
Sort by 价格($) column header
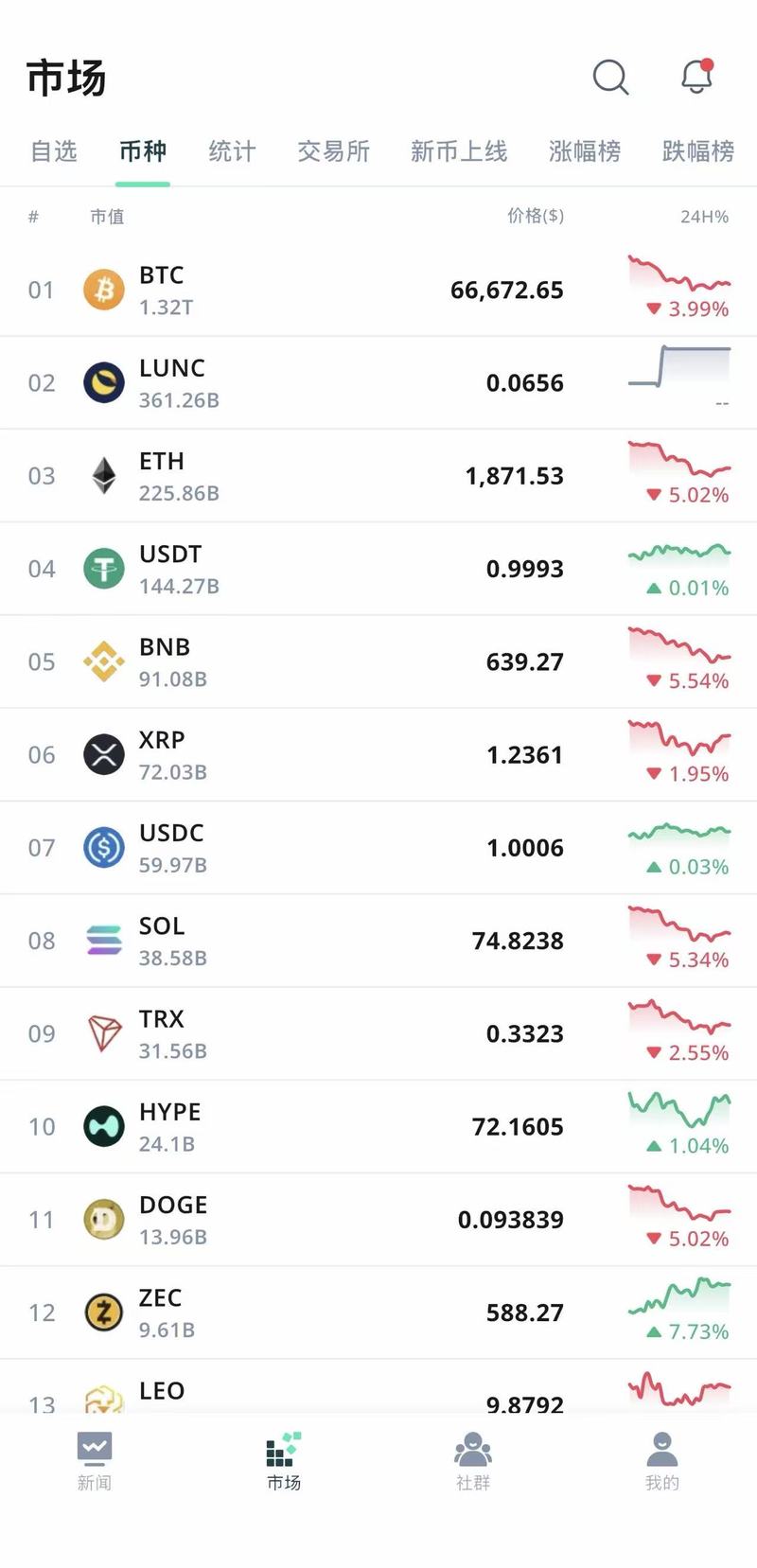point(536,216)
